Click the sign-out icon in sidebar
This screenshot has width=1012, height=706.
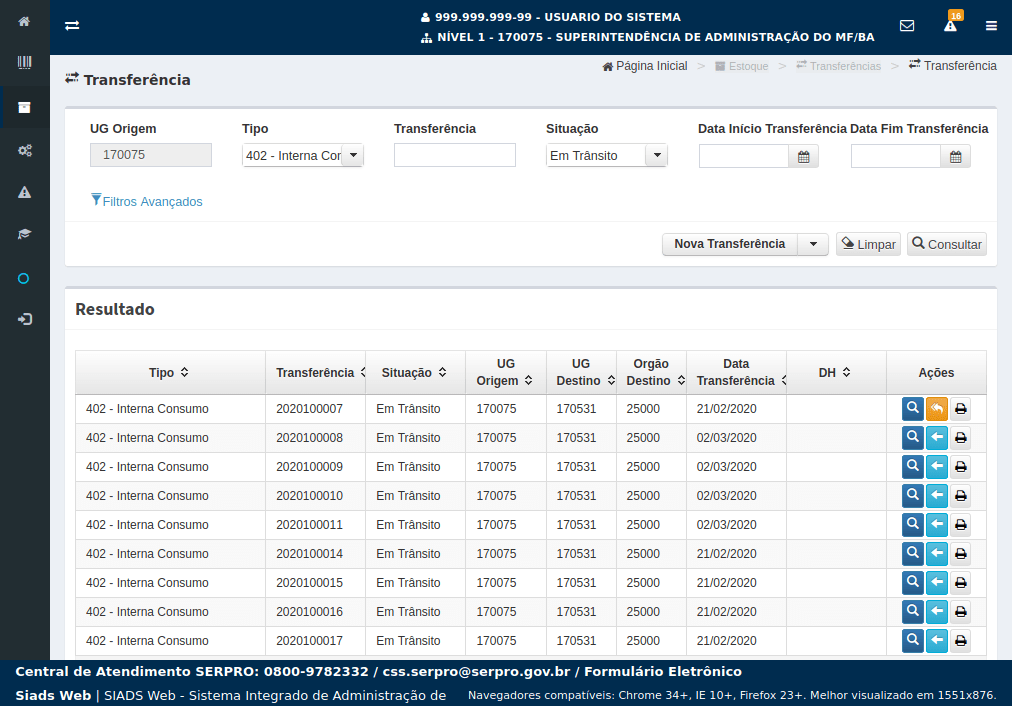[x=25, y=319]
